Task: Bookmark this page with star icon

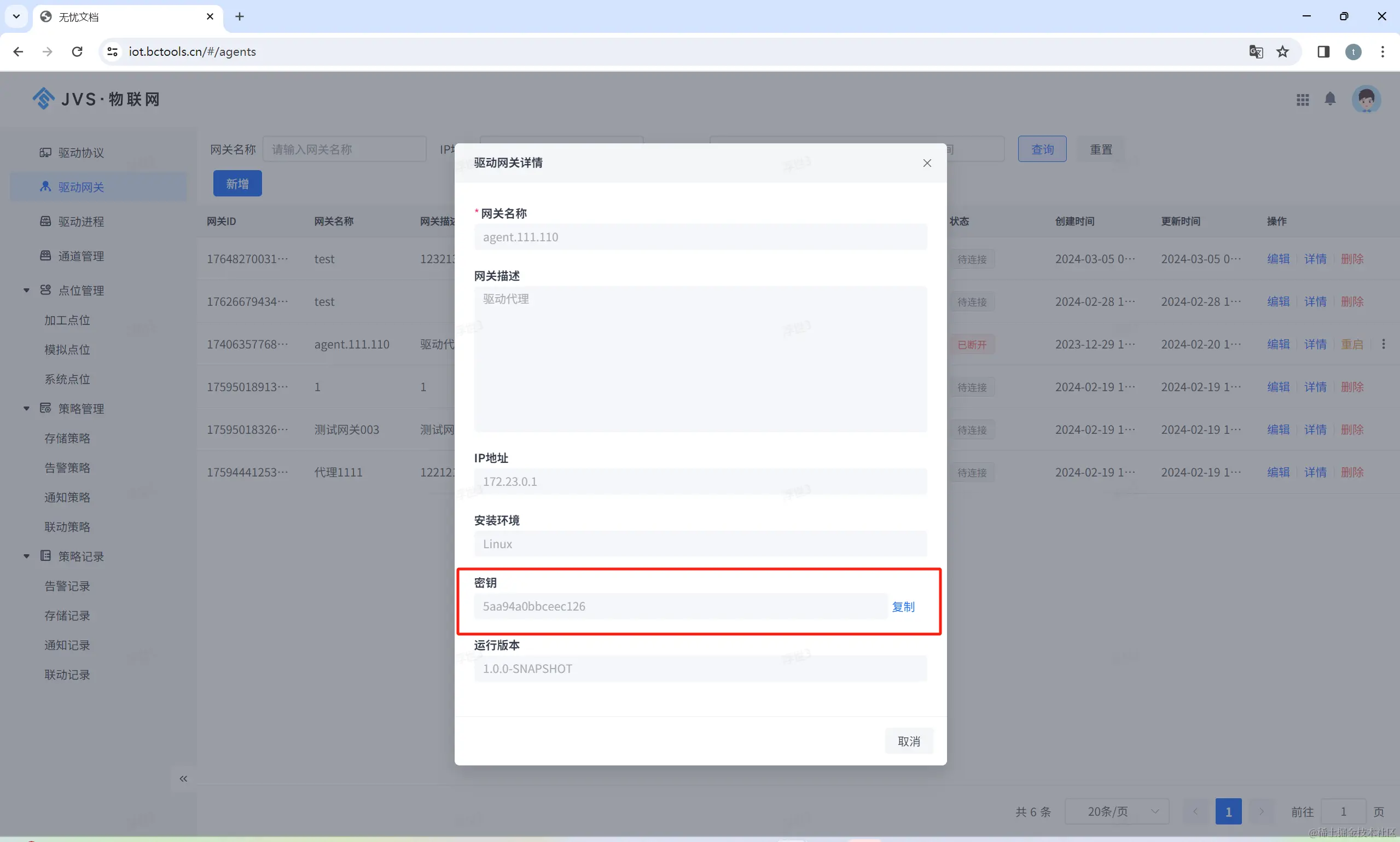Action: click(1282, 51)
